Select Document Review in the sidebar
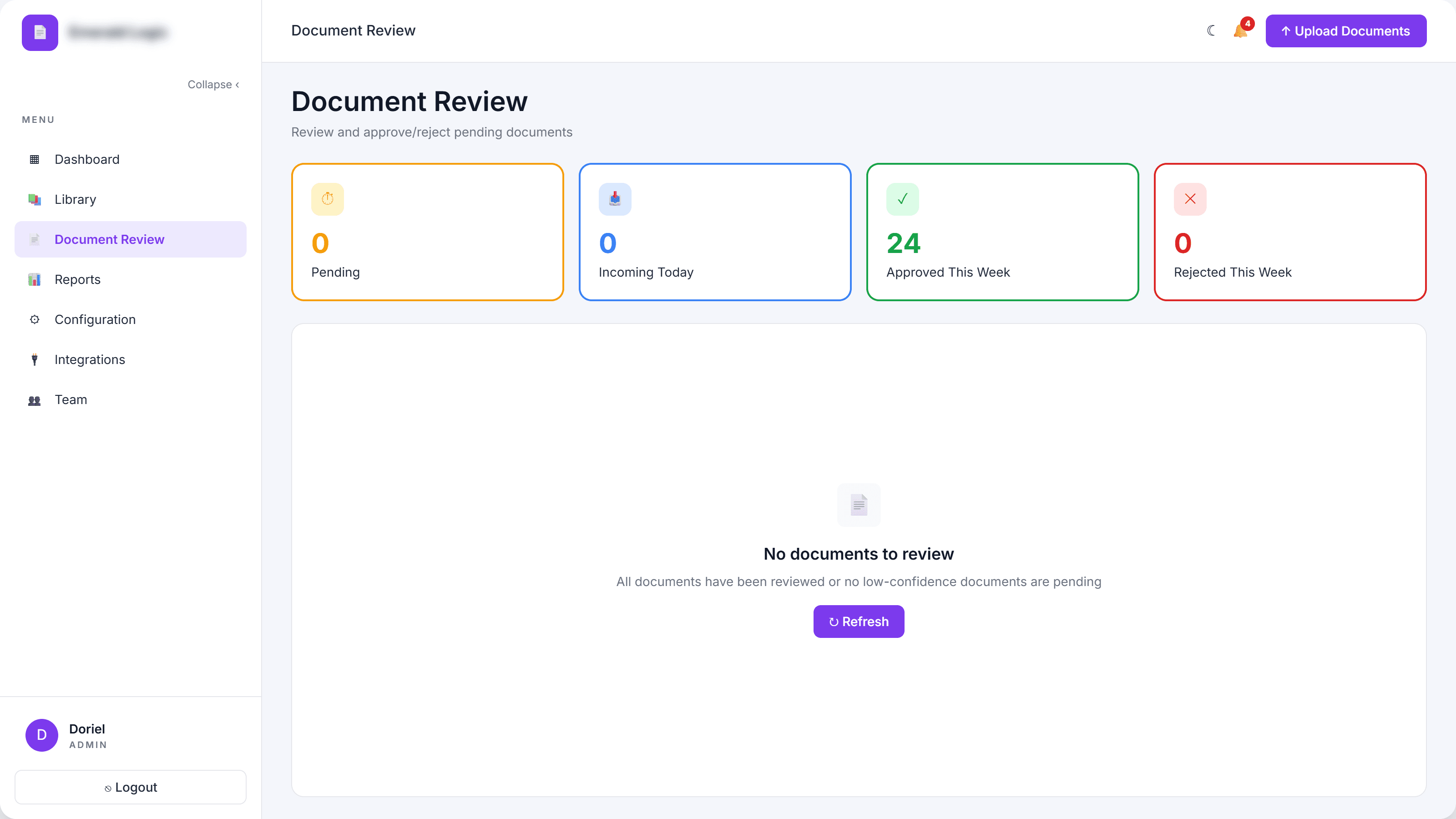 (131, 240)
